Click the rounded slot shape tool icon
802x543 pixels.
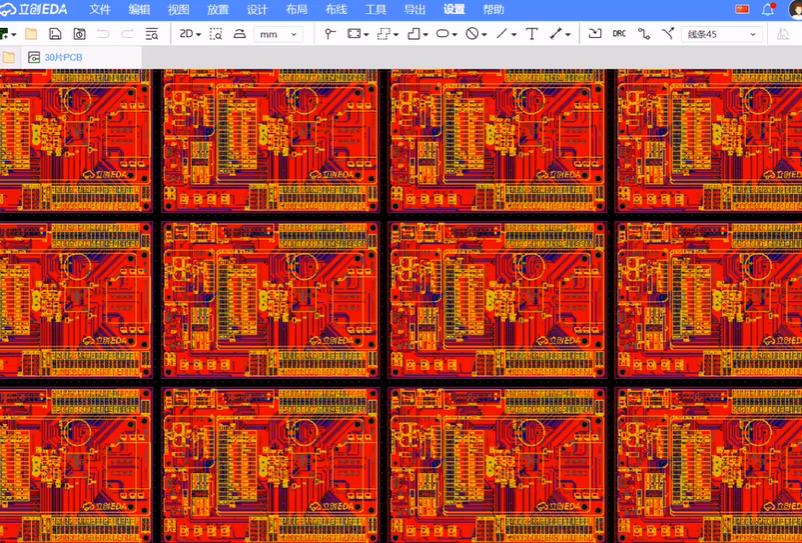coord(442,34)
